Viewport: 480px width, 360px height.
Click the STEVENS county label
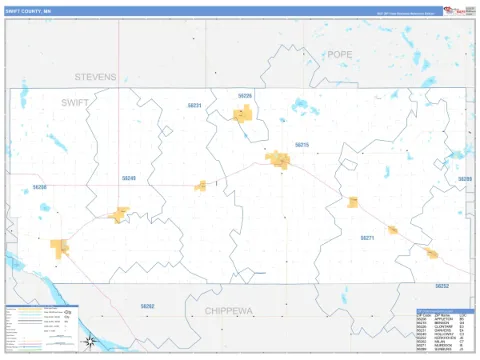point(95,77)
